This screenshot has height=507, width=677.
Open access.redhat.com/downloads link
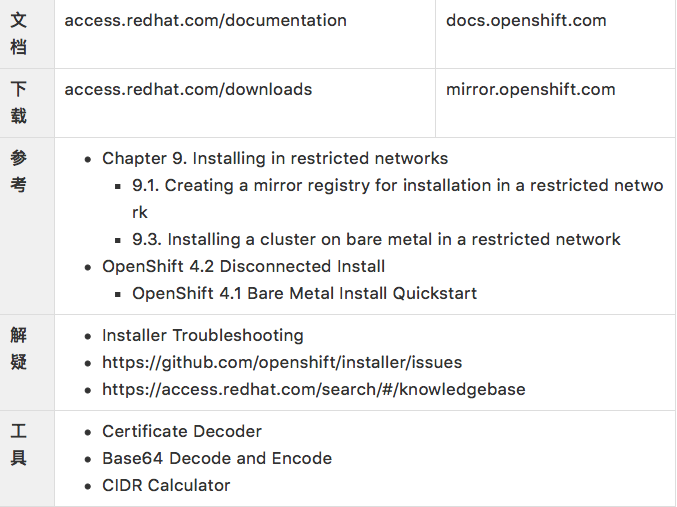[188, 89]
